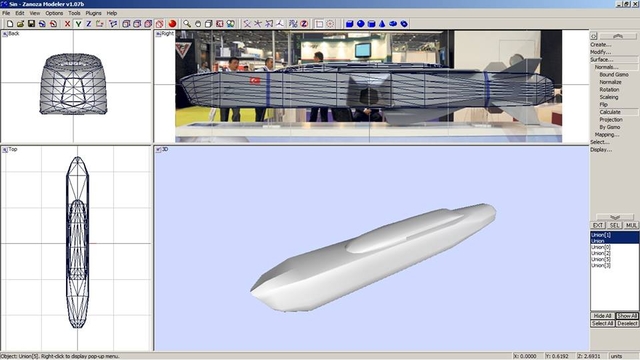Toggle the SEL mode button
Screen dimensions: 640x360
point(614,225)
